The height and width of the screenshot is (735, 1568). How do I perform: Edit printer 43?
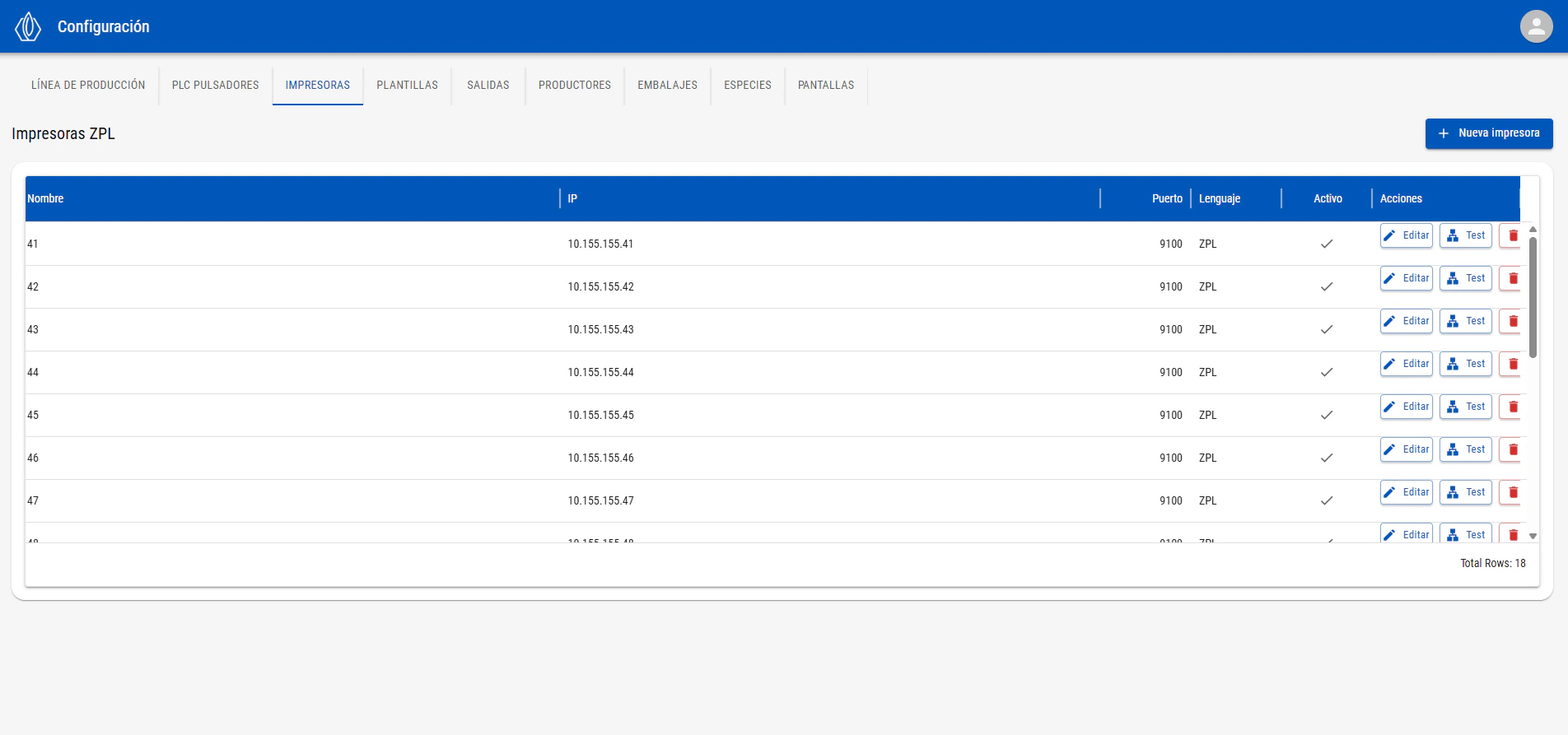click(1407, 321)
